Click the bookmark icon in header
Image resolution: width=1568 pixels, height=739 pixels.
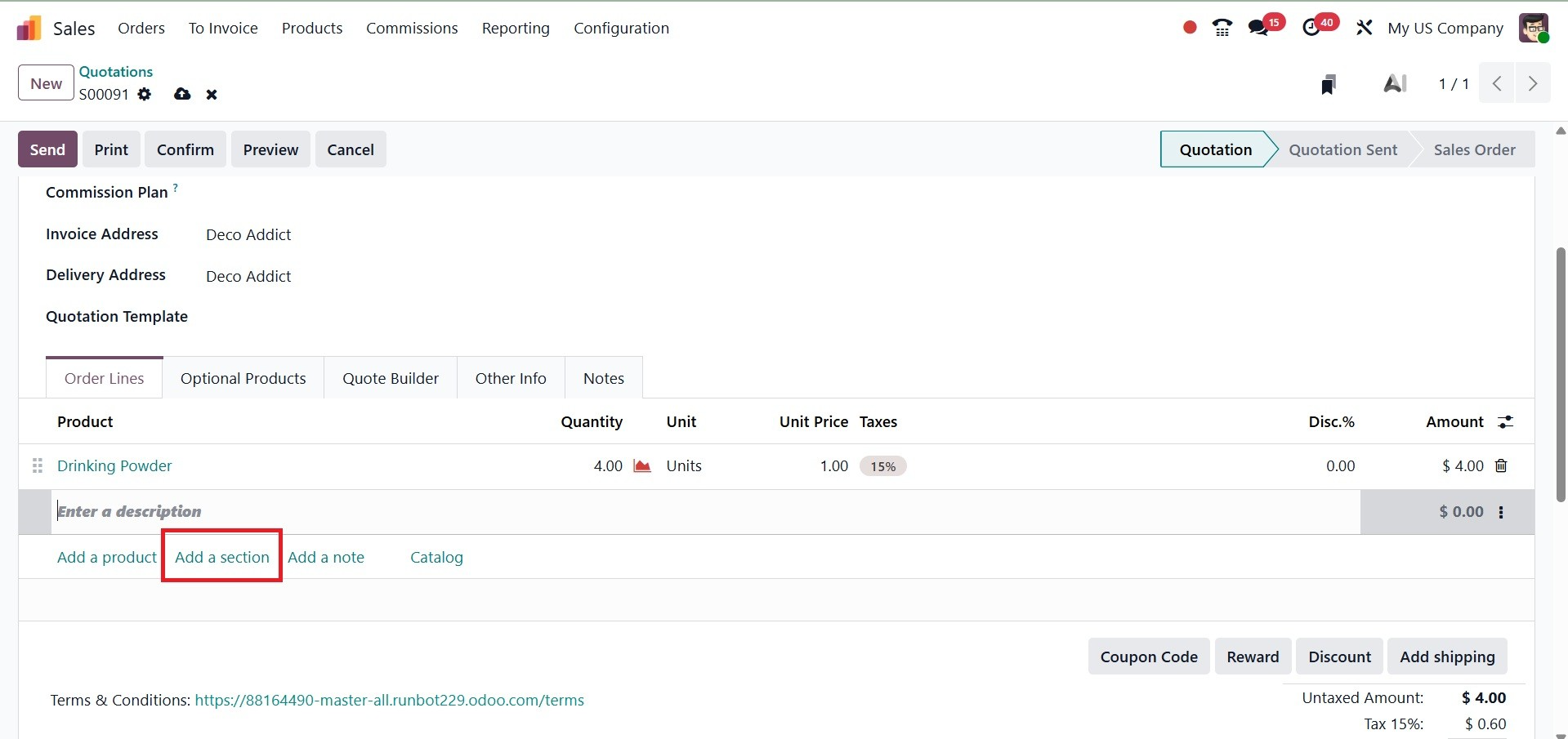pos(1329,84)
